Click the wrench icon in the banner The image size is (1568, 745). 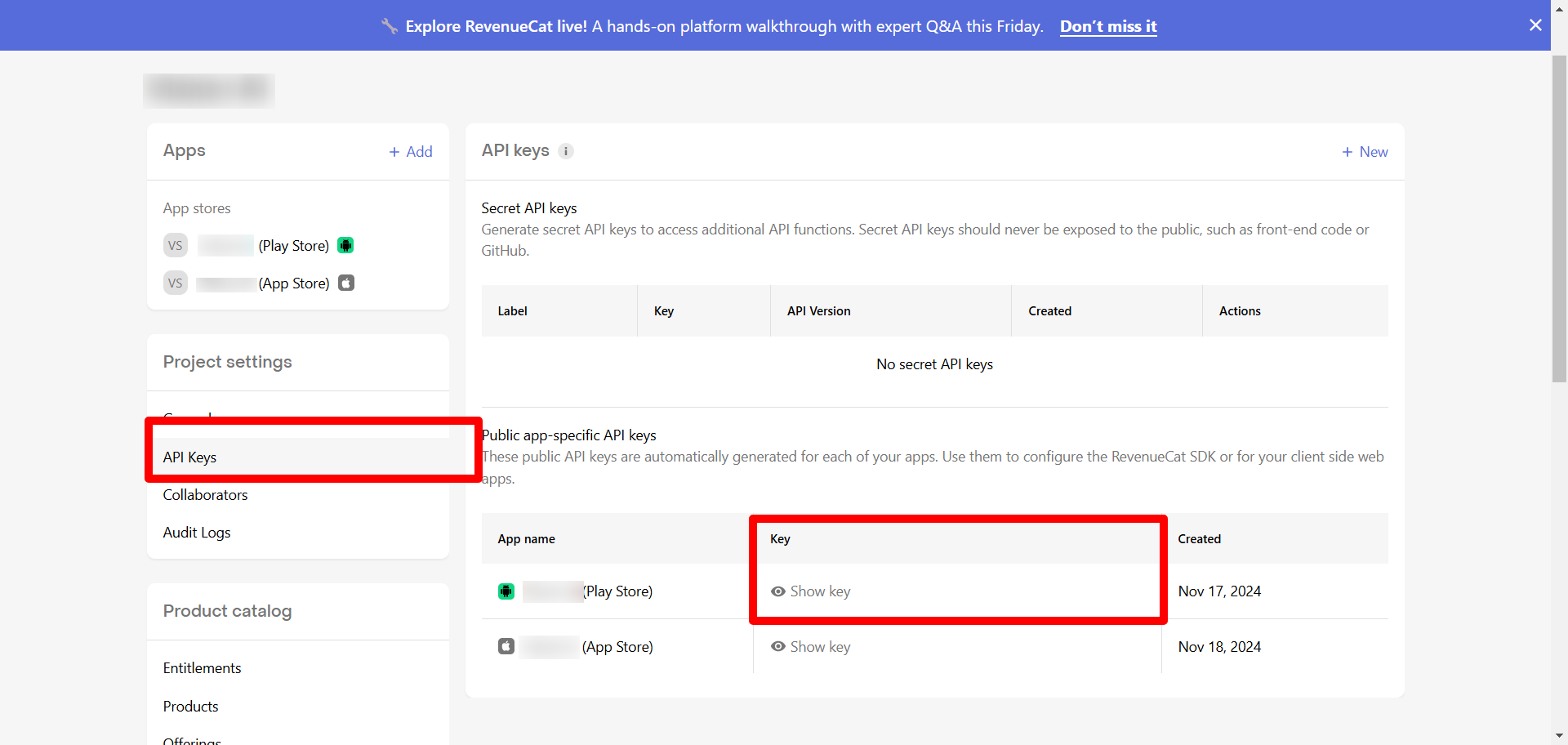pyautogui.click(x=390, y=26)
